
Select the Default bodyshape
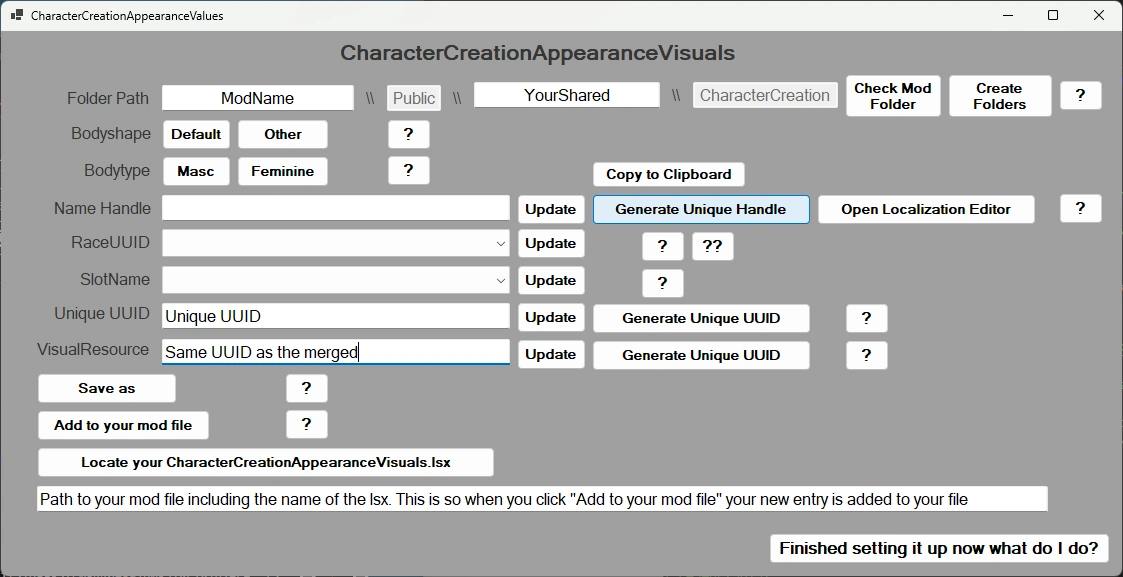(196, 134)
